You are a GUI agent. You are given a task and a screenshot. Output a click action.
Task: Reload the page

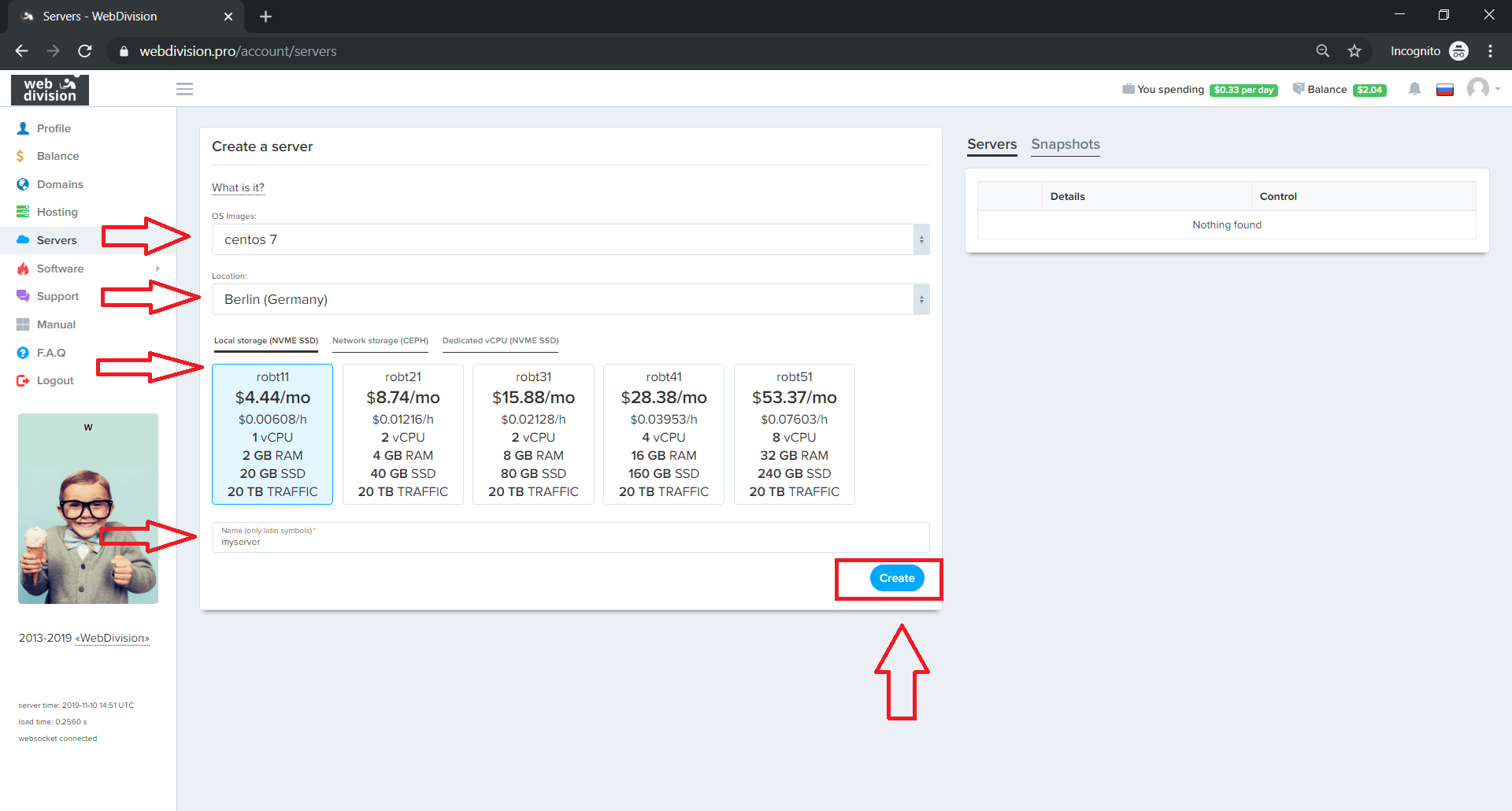pyautogui.click(x=85, y=51)
